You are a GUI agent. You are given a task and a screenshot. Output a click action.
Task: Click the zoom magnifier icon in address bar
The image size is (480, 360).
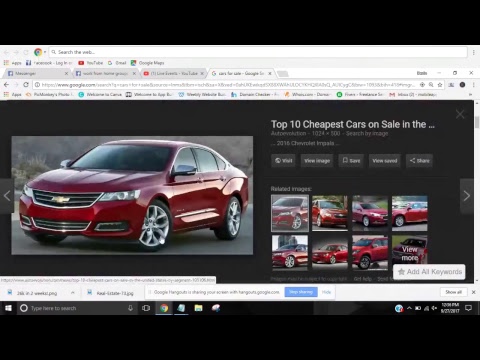pos(431,85)
